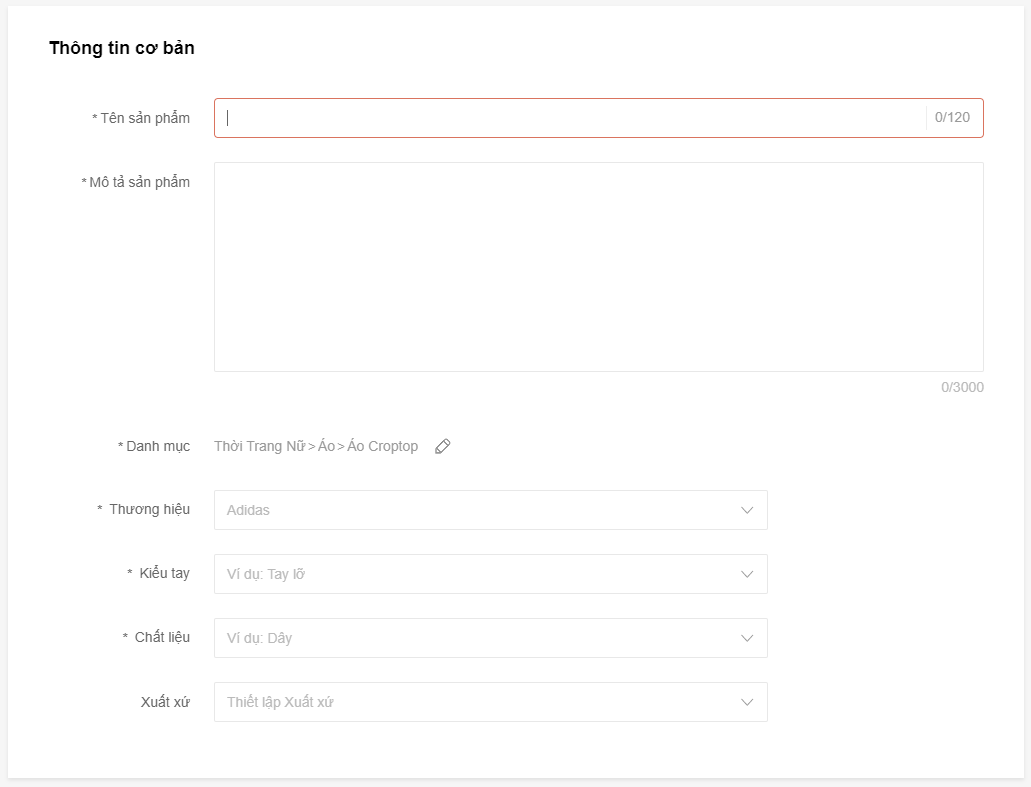Click the 'Thời Trang Nữ > Áo > Áo Croptop' category path
The width and height of the screenshot is (1031, 787).
316,446
